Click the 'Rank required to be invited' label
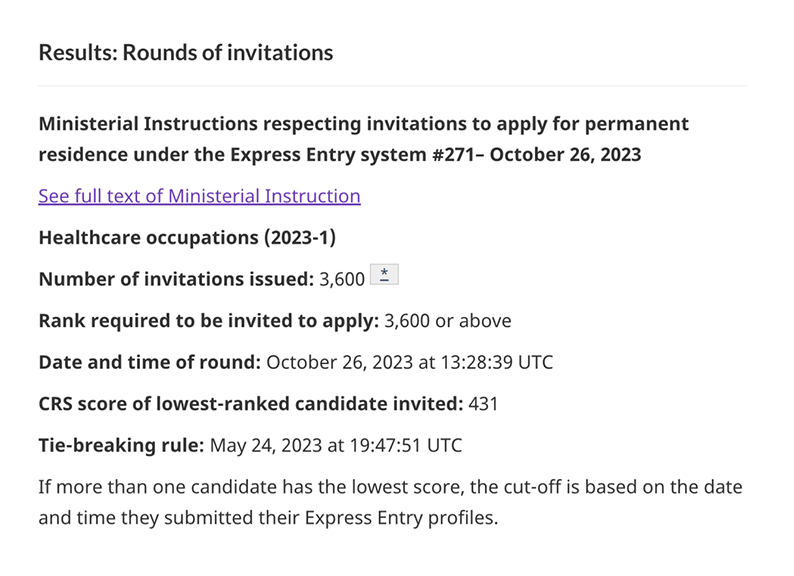The width and height of the screenshot is (794, 576). tap(208, 321)
